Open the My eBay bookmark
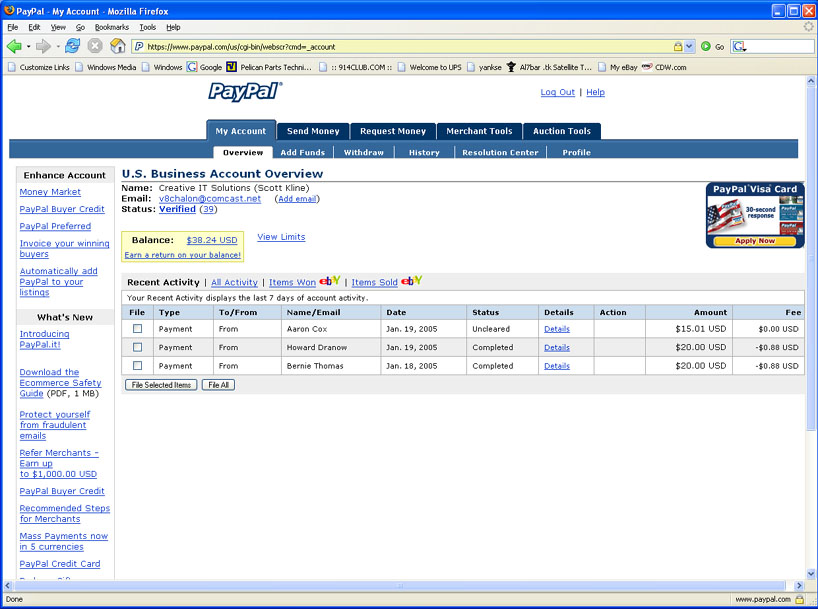This screenshot has height=609, width=818. (618, 67)
